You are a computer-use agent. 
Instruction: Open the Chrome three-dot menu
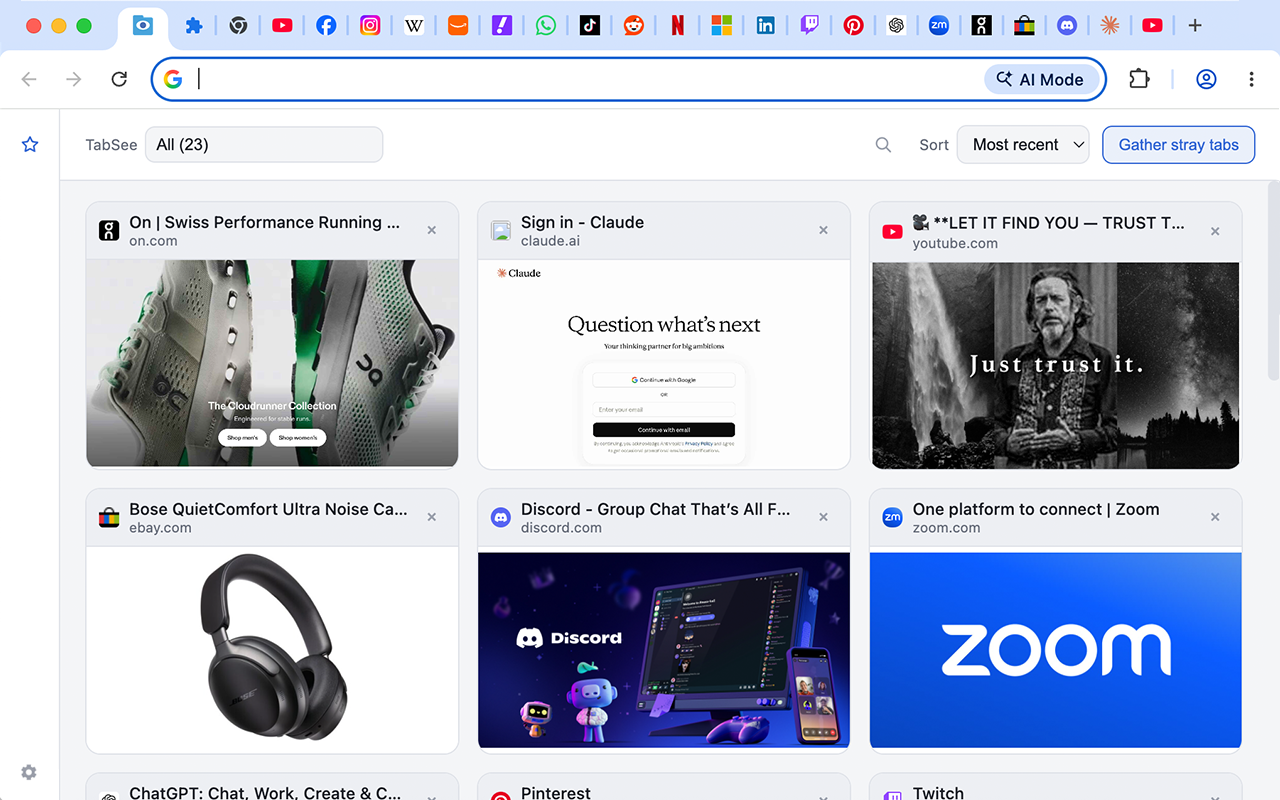click(x=1252, y=79)
